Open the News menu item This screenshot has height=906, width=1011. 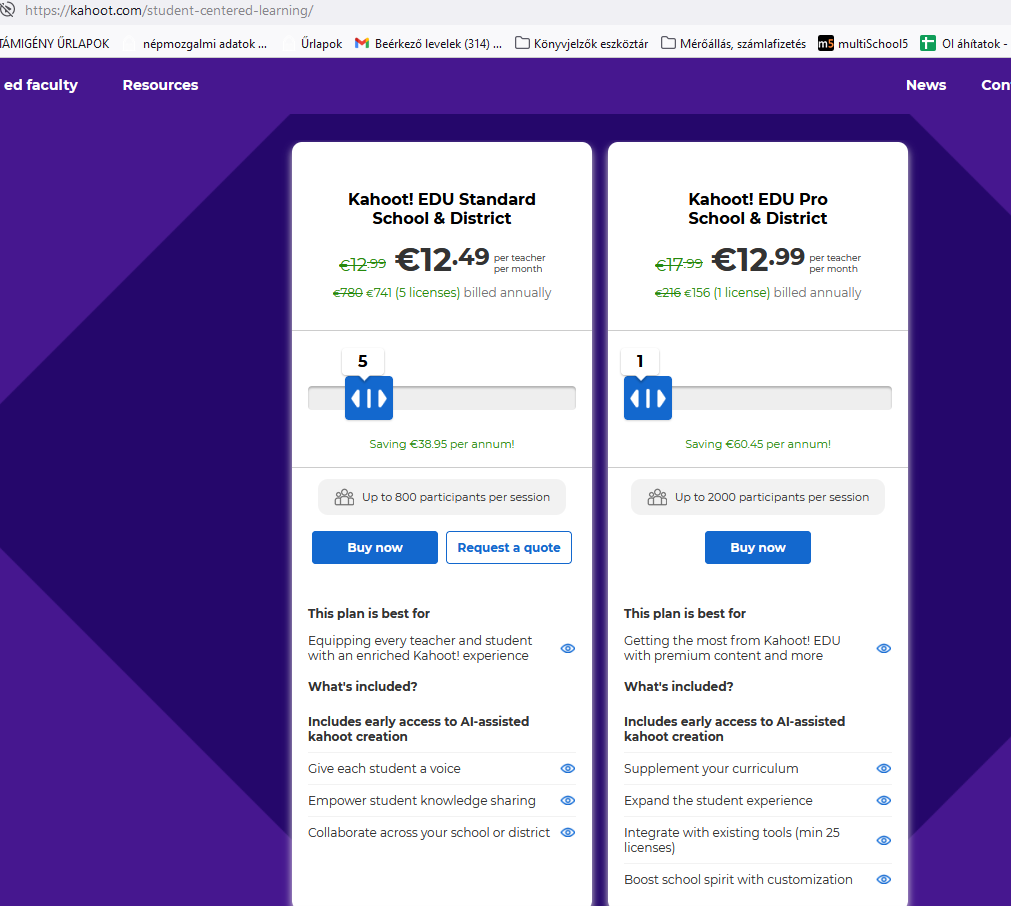point(926,85)
